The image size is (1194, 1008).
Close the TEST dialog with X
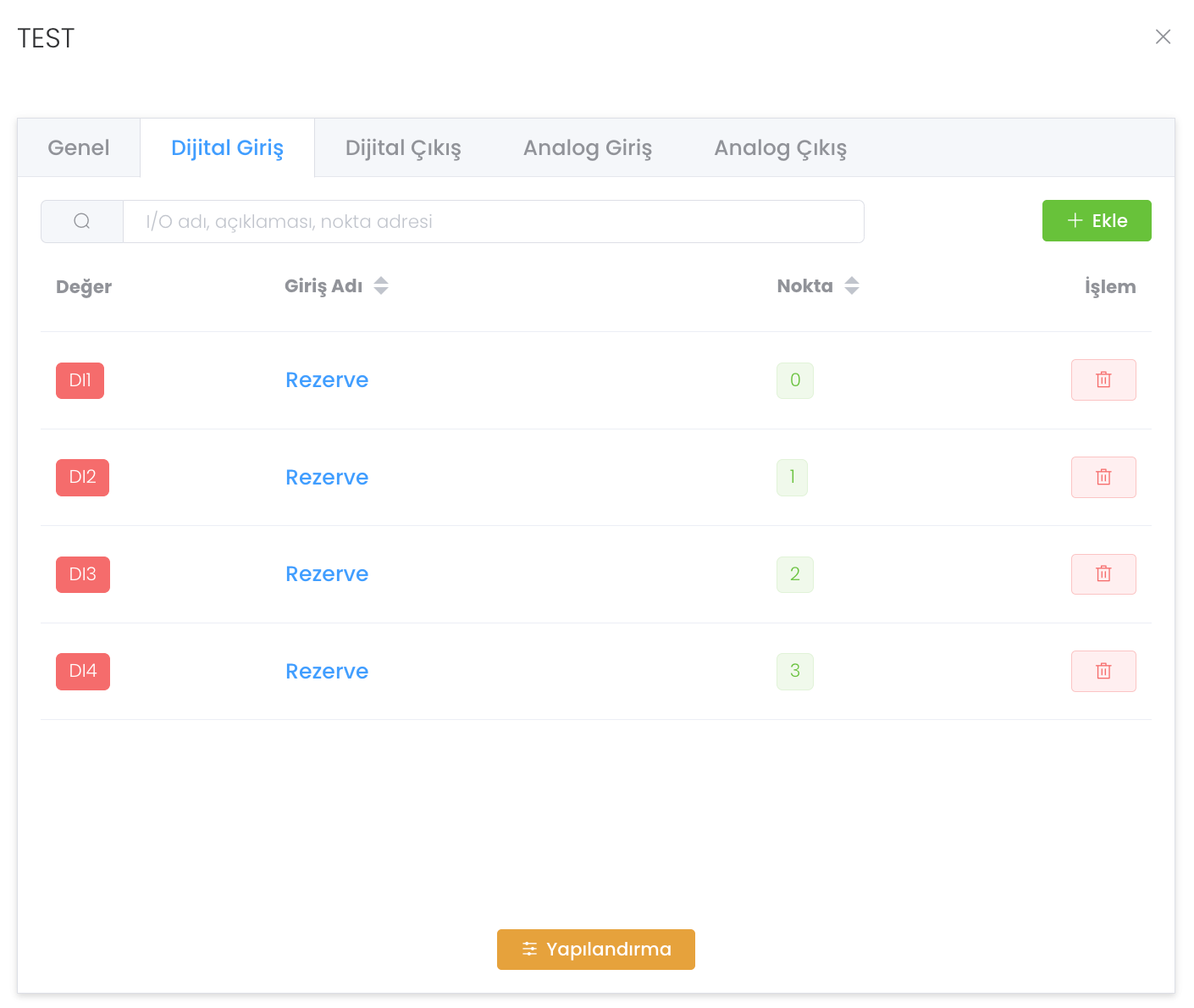tap(1163, 36)
